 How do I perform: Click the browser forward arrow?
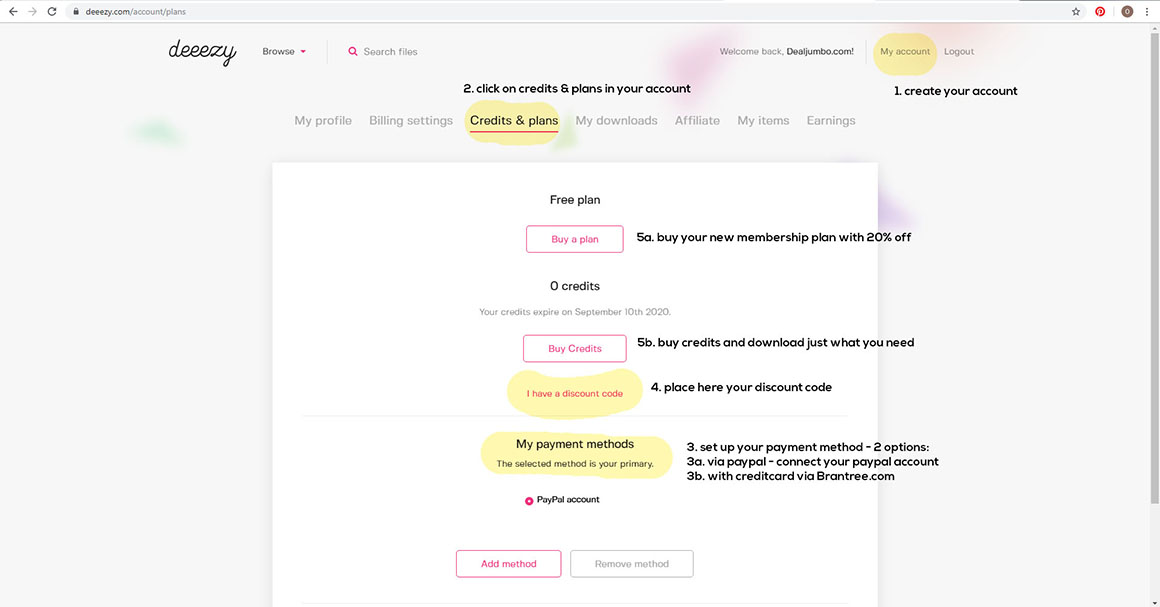33,12
